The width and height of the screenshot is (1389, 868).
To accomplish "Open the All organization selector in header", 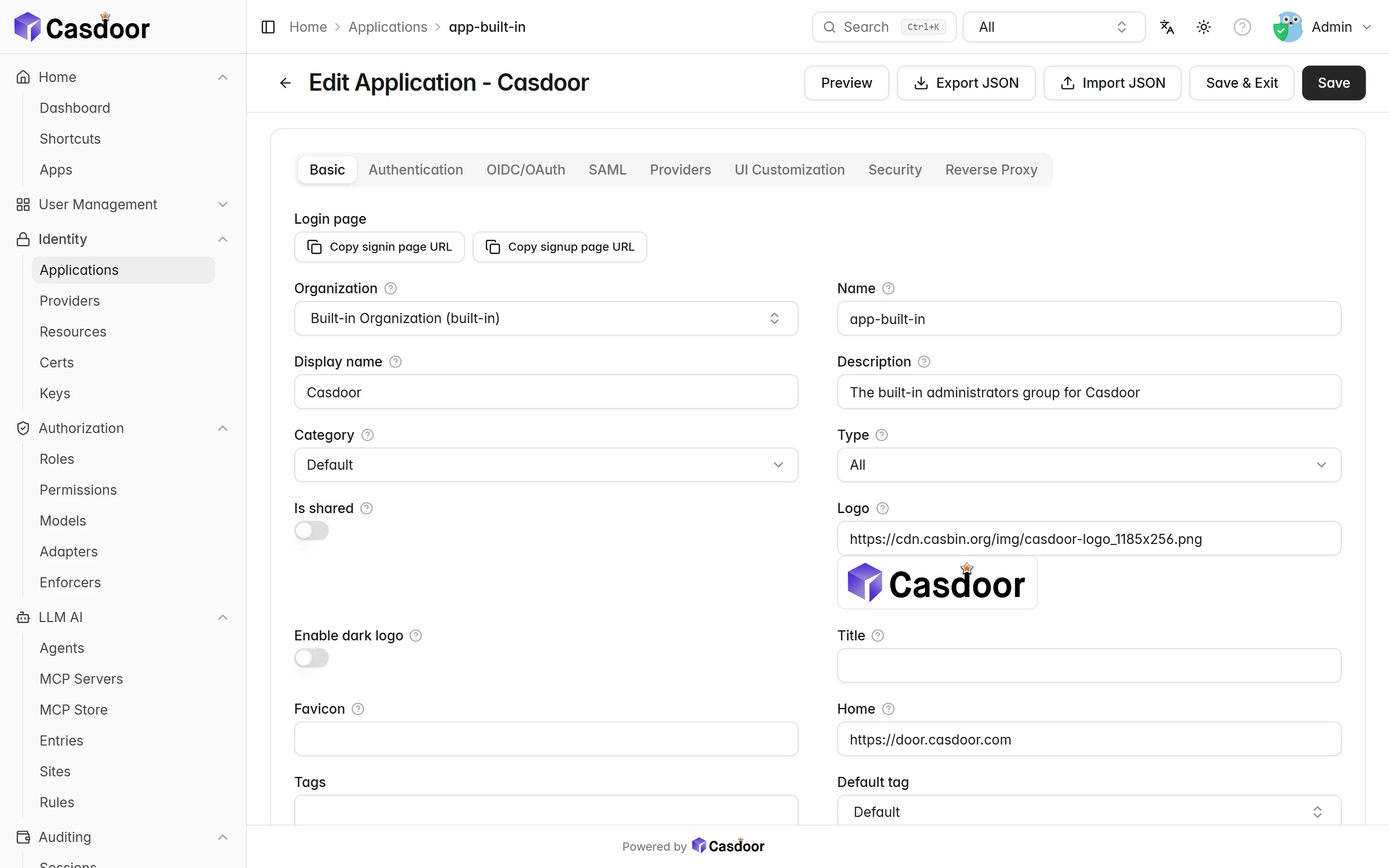I will pyautogui.click(x=1053, y=27).
